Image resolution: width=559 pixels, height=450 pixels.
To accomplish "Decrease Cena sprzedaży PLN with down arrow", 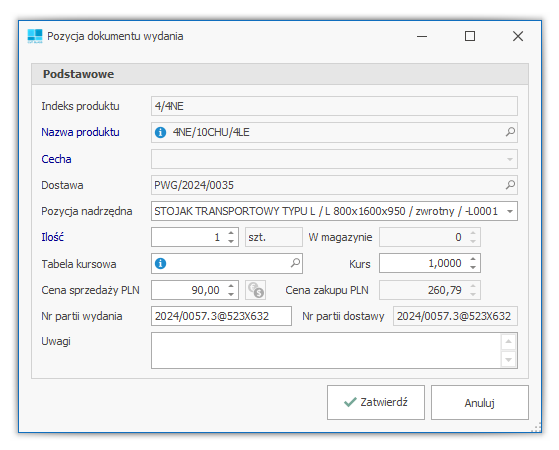I will point(231,294).
